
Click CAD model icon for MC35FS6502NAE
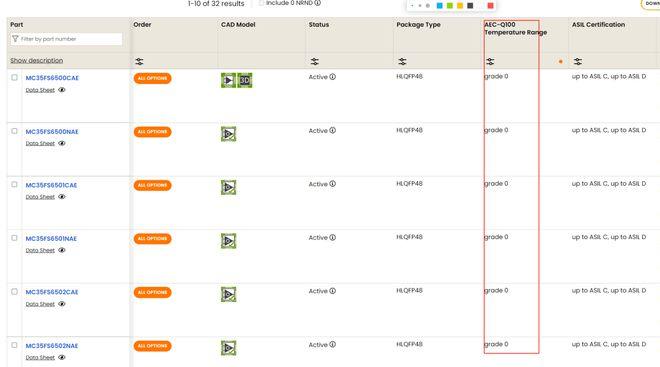229,348
